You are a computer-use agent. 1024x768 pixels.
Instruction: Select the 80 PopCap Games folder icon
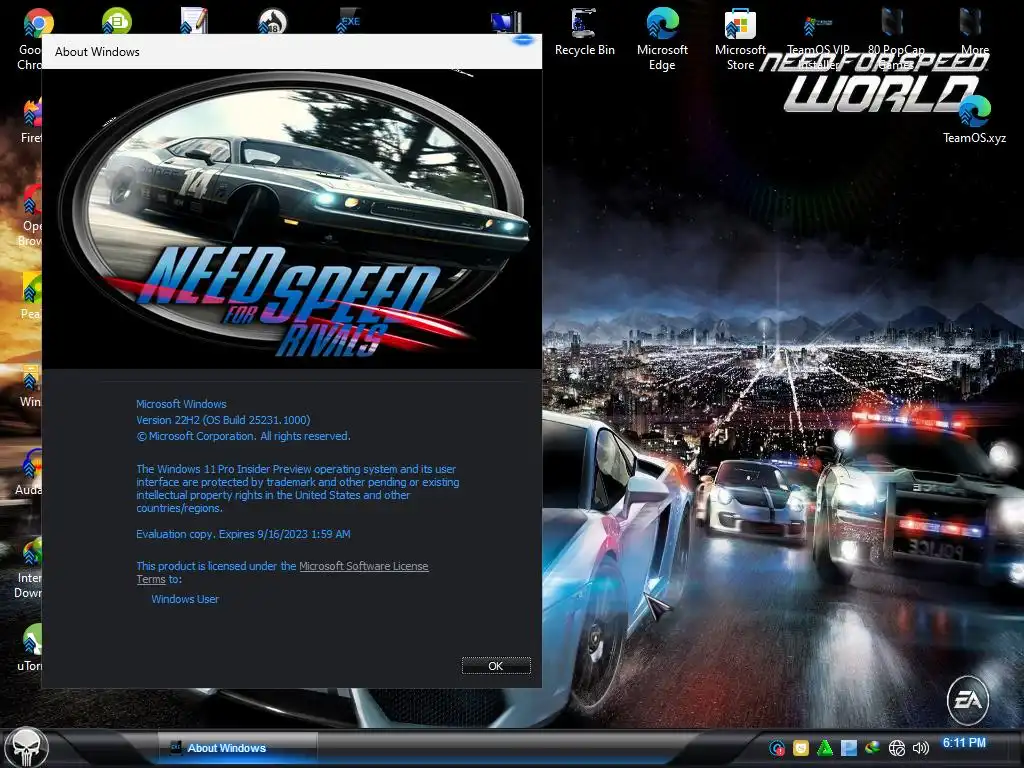pos(895,39)
